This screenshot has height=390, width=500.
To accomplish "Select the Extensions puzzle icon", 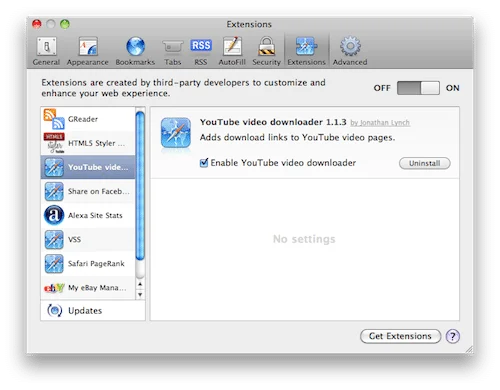I will tap(306, 46).
